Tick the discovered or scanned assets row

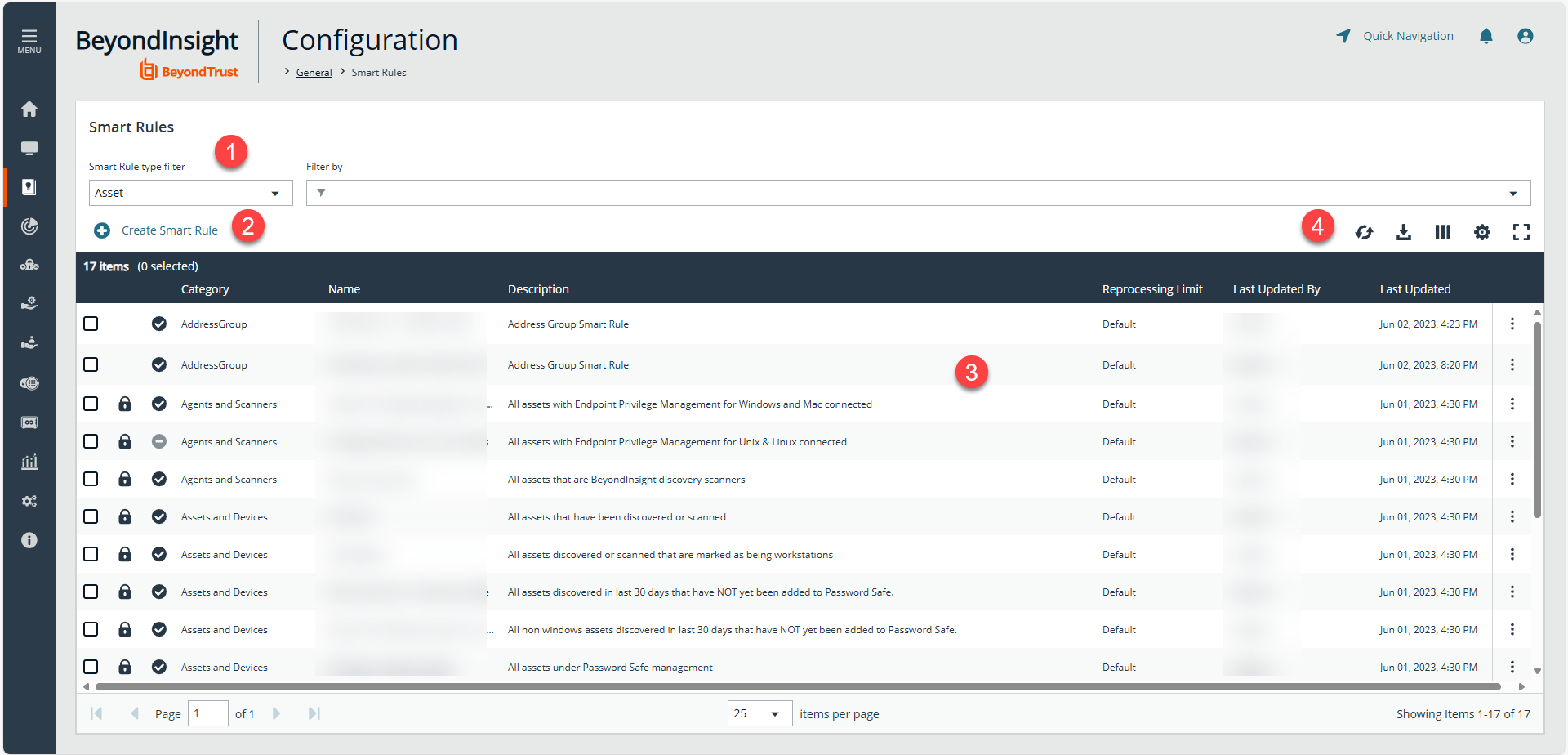coord(91,516)
